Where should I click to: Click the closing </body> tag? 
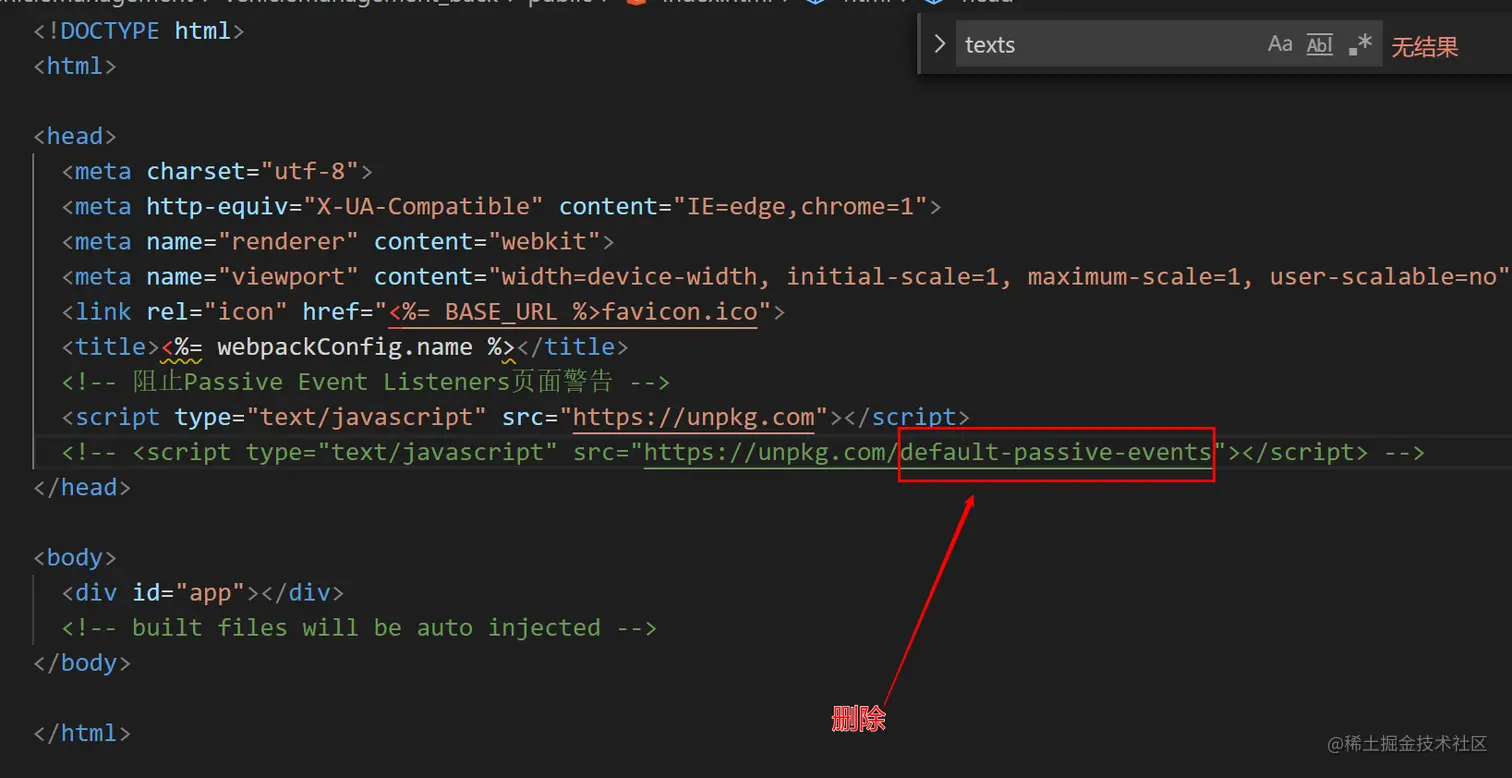[82, 663]
